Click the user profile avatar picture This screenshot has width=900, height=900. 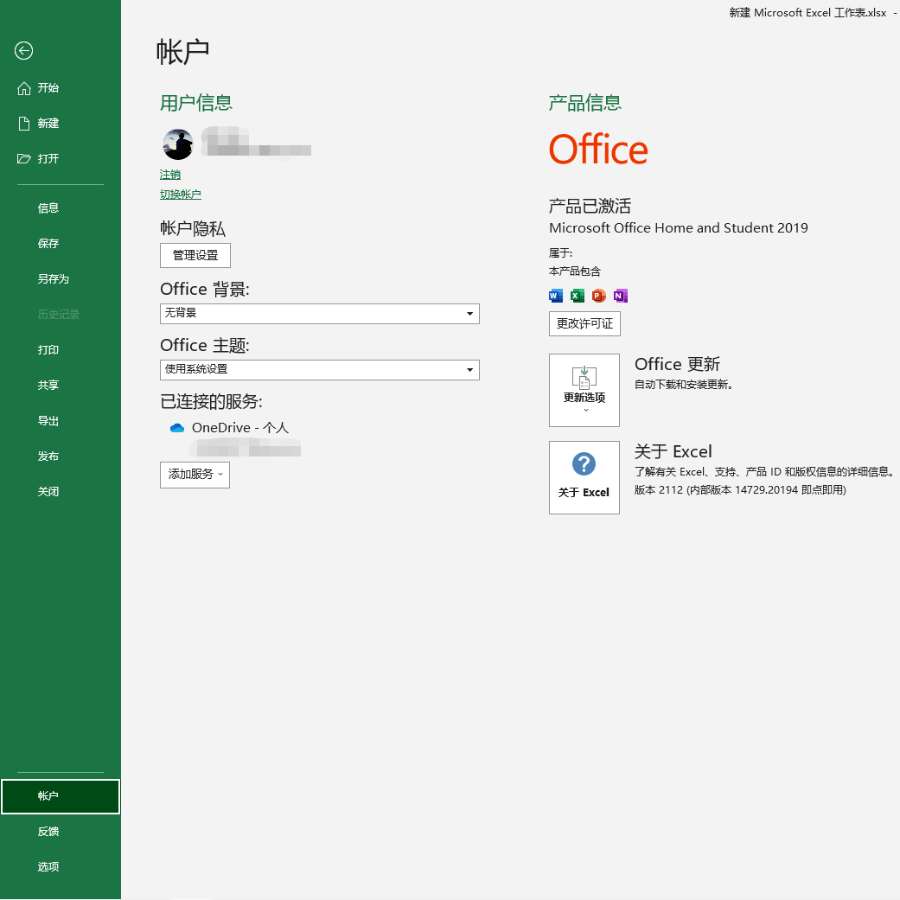coord(178,144)
